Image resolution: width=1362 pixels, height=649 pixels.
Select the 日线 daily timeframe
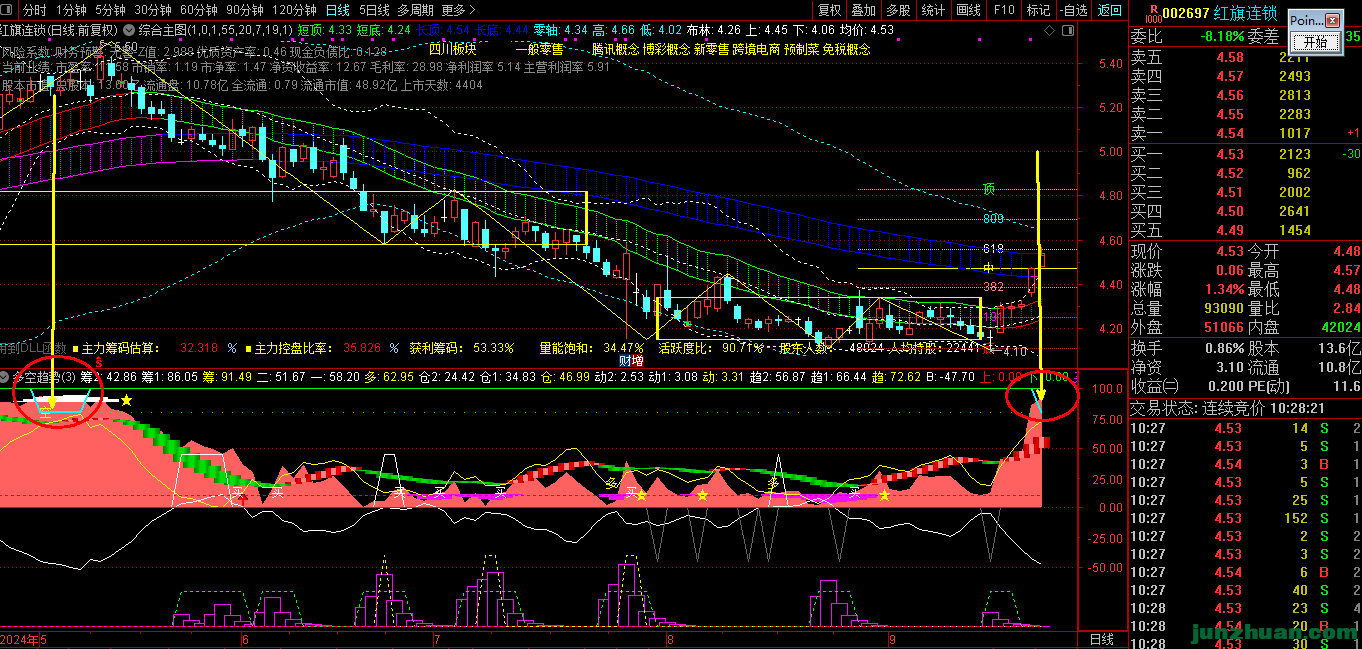pyautogui.click(x=340, y=10)
